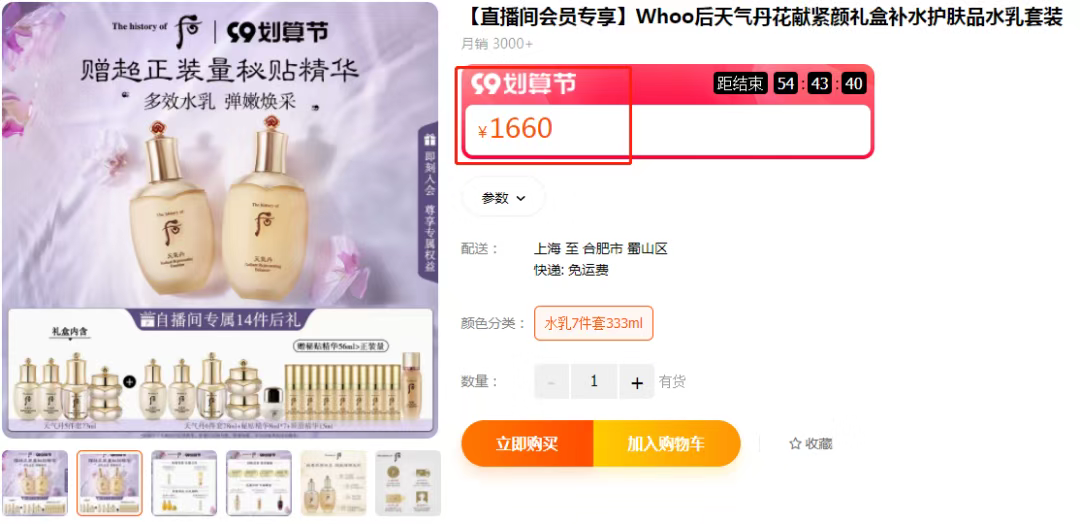Open the 即刻入会 membership side banner
1080x524 pixels.
[x=429, y=204]
